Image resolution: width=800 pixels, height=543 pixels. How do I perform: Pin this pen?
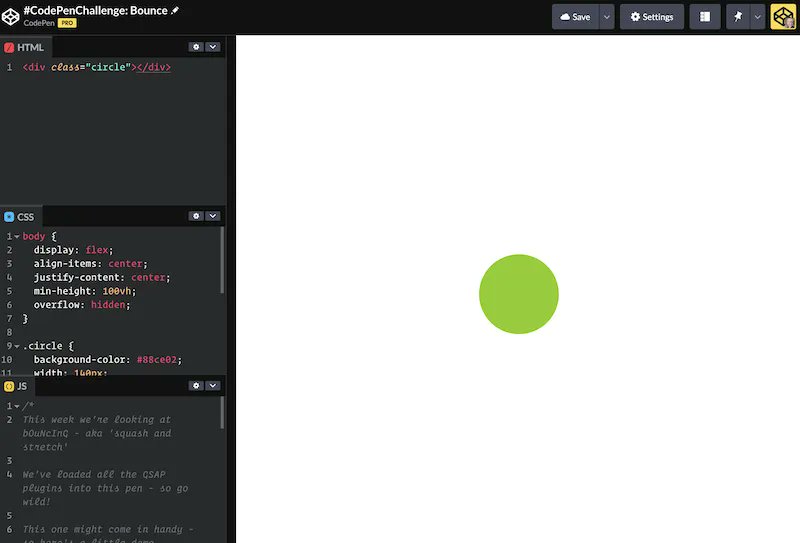738,17
